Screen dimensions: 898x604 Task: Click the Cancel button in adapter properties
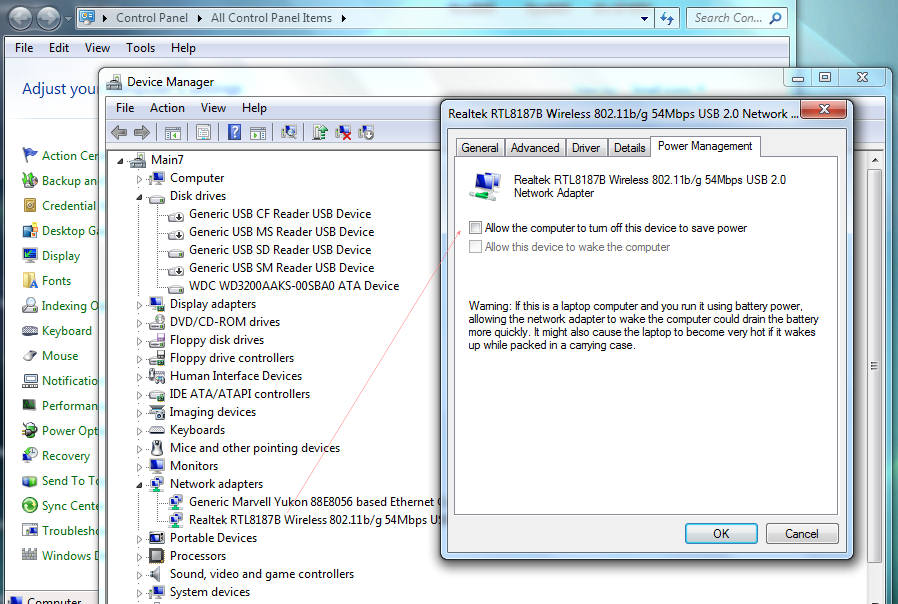point(802,534)
